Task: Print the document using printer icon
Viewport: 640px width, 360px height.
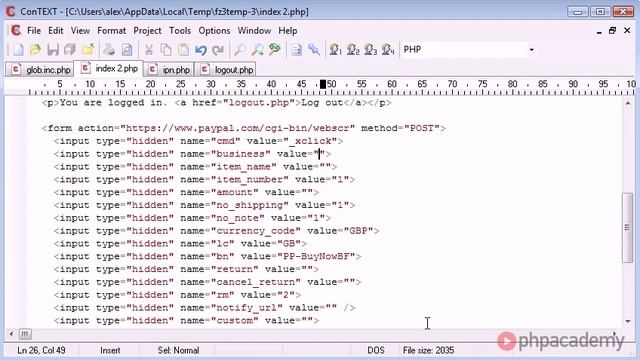Action: 109,50
